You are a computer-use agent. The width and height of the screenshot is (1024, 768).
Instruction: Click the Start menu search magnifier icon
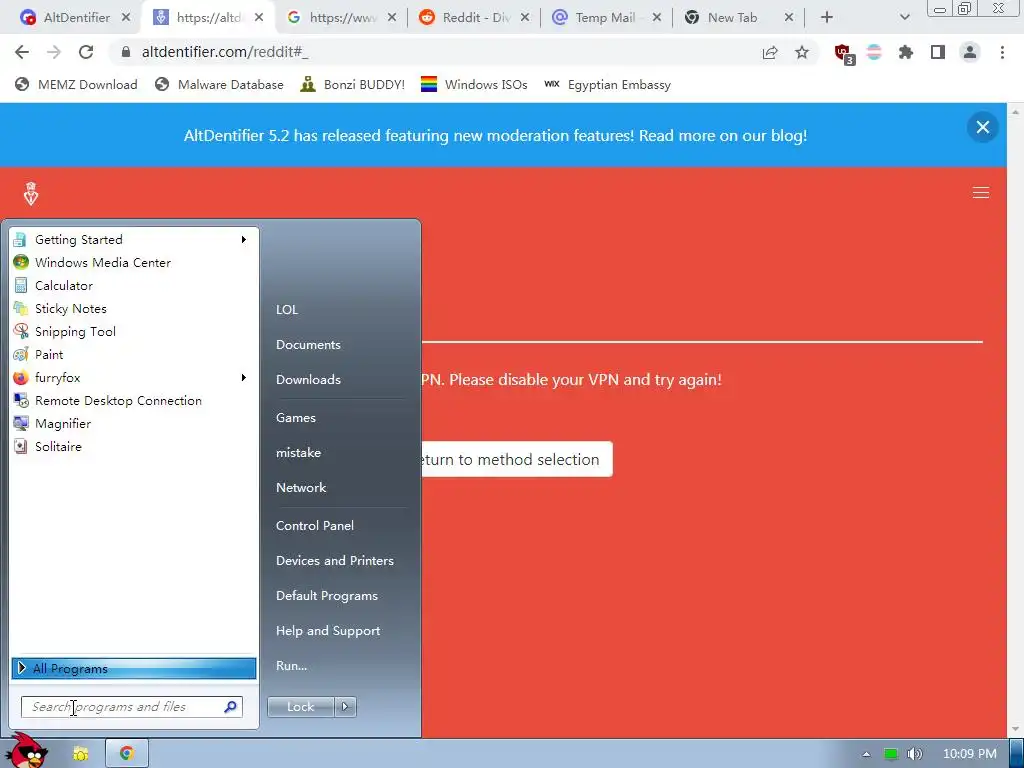[231, 707]
